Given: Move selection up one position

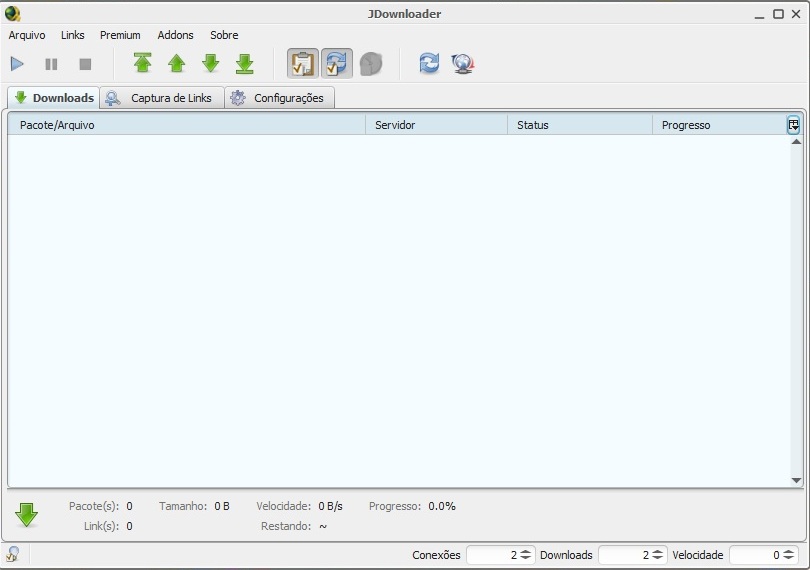Looking at the screenshot, I should pyautogui.click(x=177, y=64).
